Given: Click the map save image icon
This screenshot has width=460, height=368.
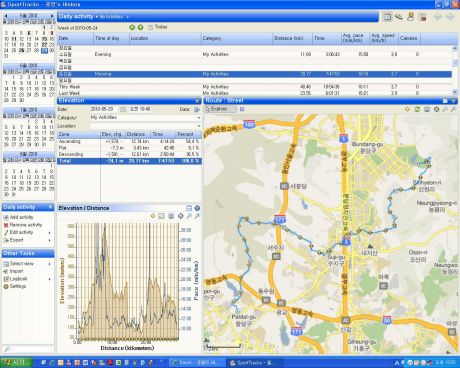Looking at the screenshot, I should coord(427,109).
